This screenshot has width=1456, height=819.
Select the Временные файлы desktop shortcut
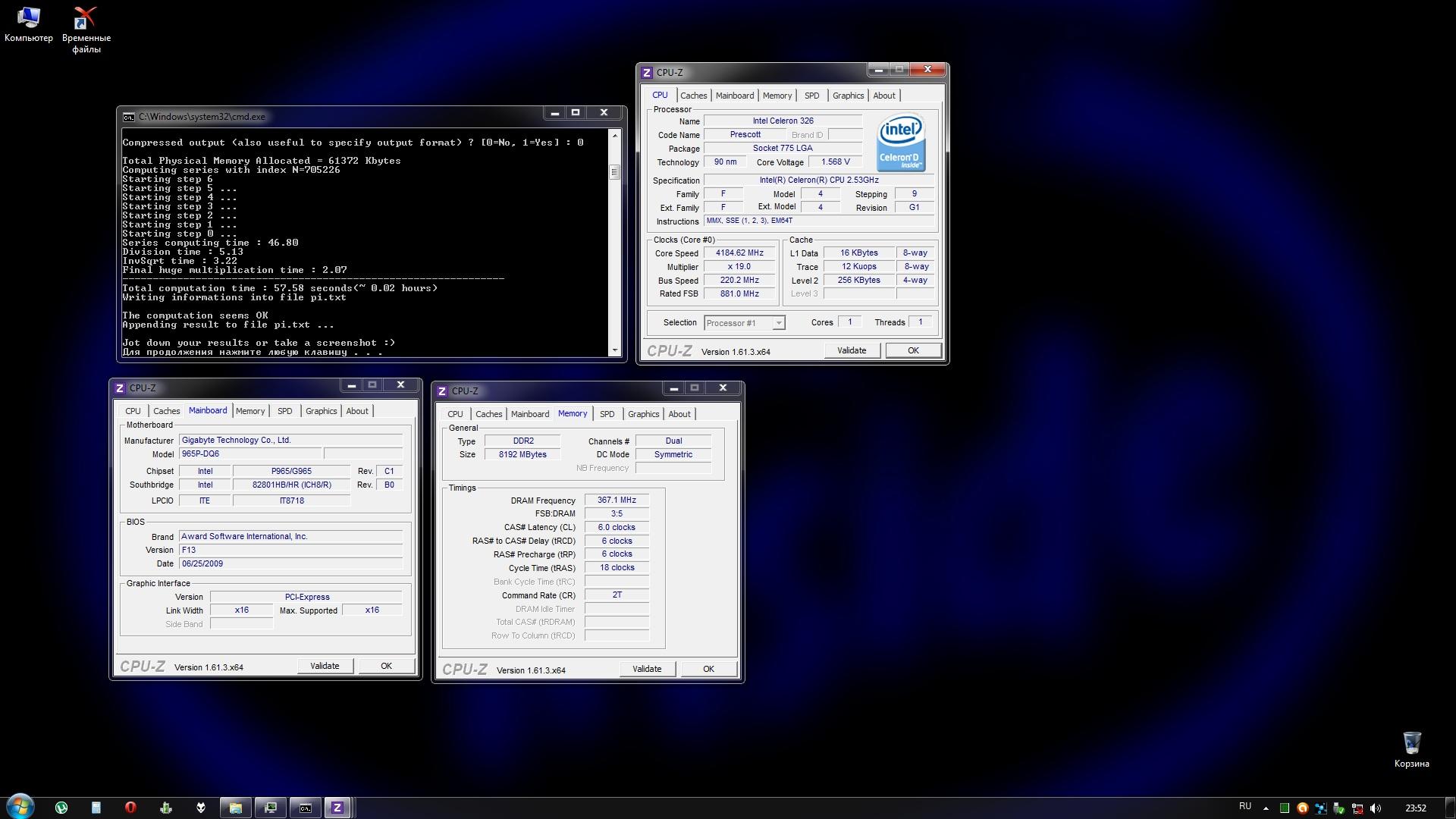(86, 30)
